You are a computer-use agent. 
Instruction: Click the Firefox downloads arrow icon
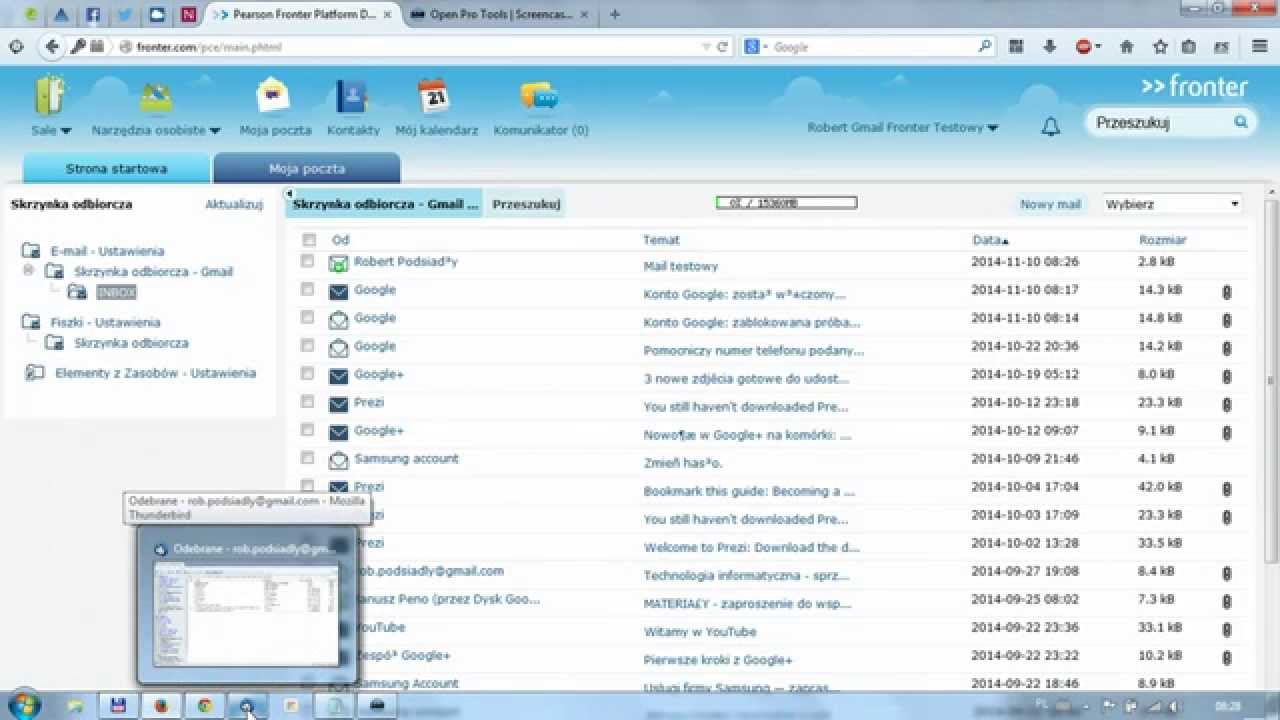[1050, 46]
